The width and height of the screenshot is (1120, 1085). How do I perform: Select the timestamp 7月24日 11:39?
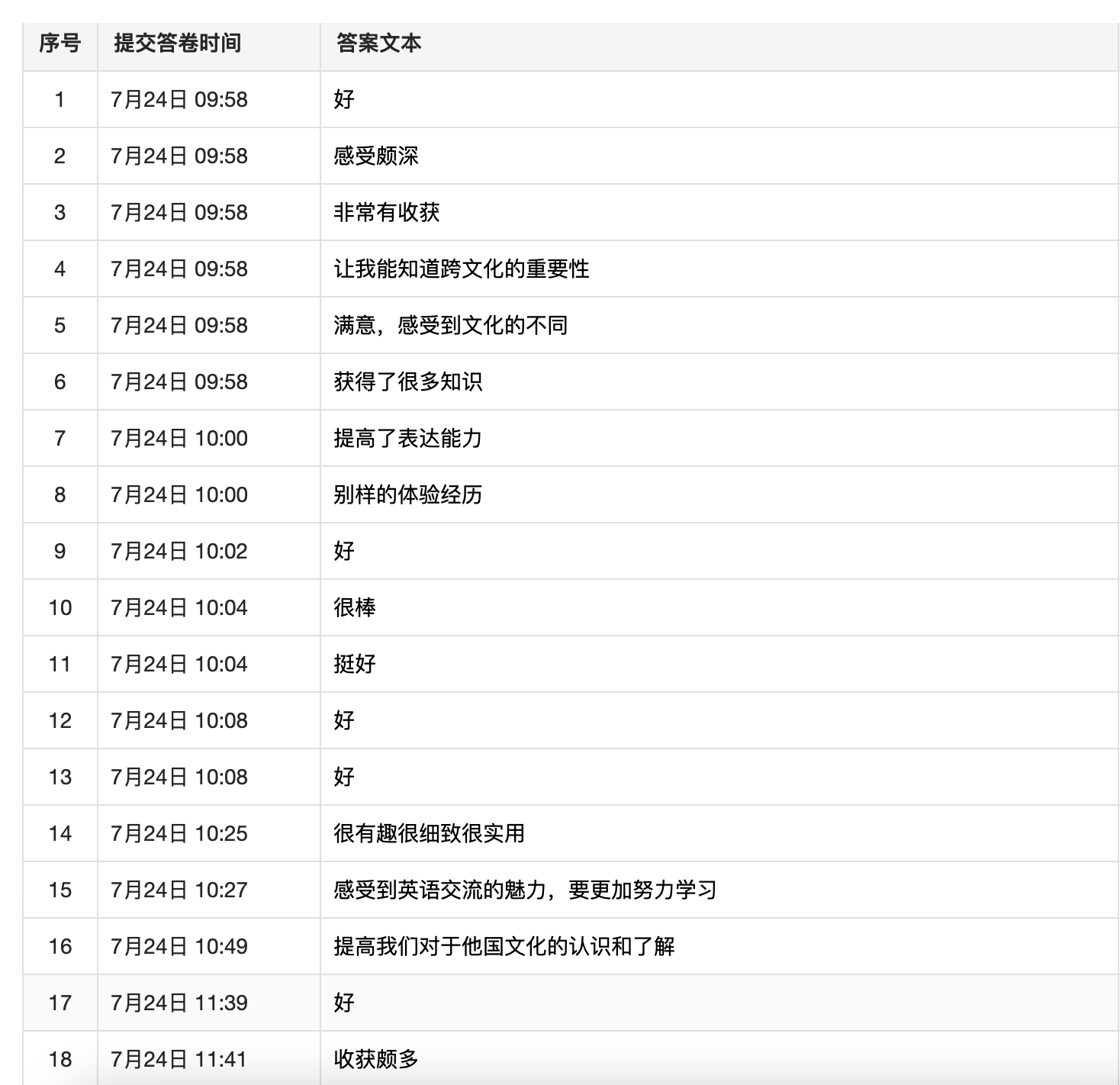click(179, 1003)
